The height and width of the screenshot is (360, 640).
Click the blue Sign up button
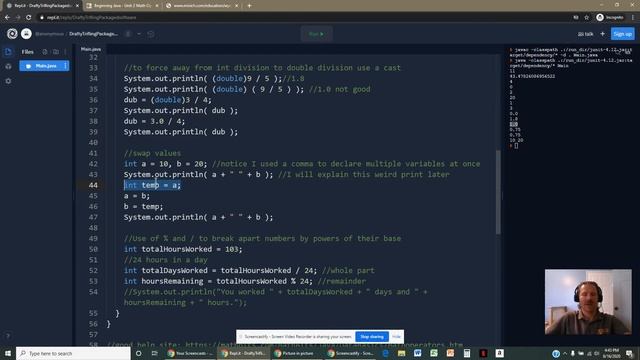click(x=622, y=34)
